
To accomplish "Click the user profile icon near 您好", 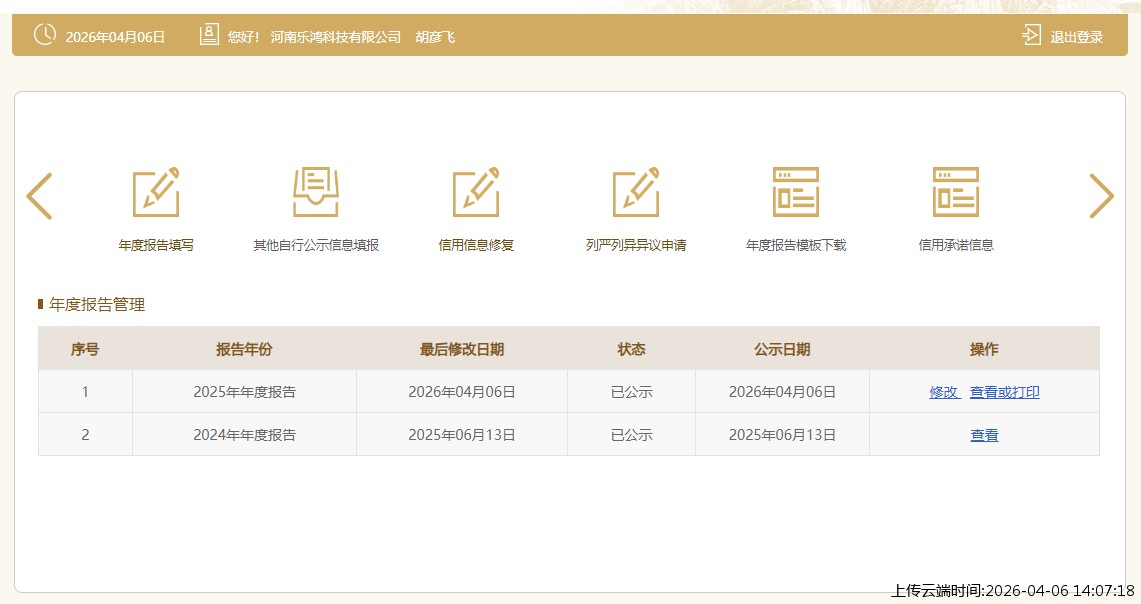I will click(209, 35).
